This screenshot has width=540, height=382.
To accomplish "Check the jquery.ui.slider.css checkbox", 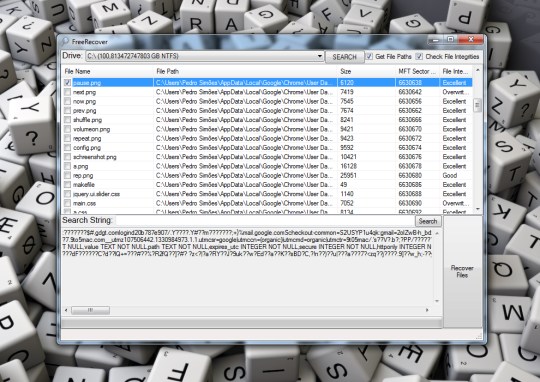I will coord(68,194).
